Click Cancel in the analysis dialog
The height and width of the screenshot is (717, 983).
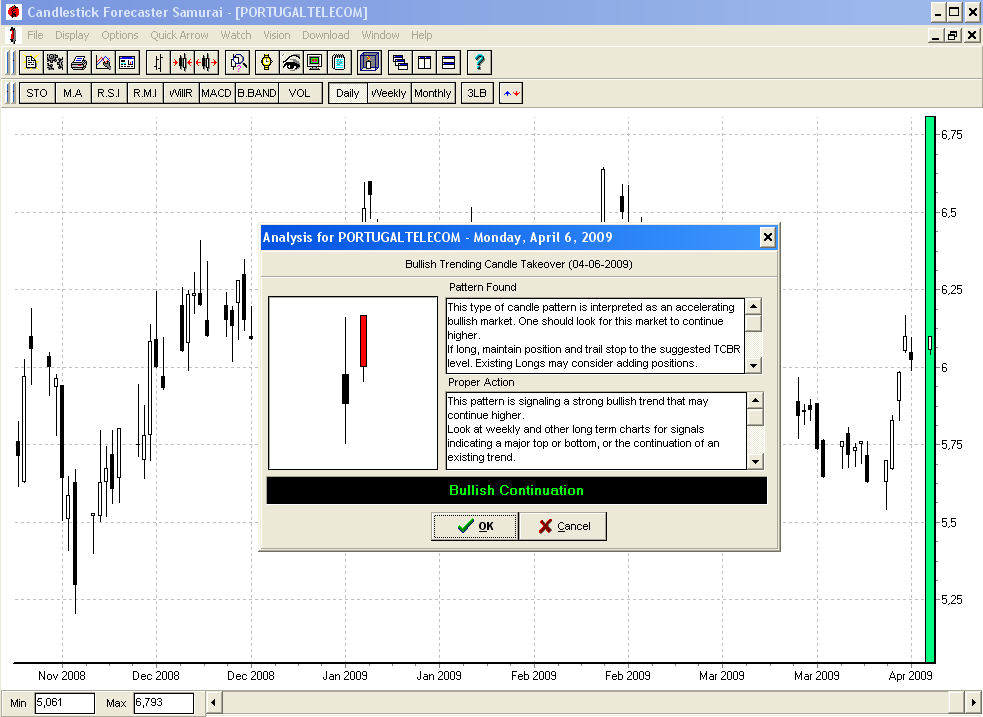click(x=563, y=526)
